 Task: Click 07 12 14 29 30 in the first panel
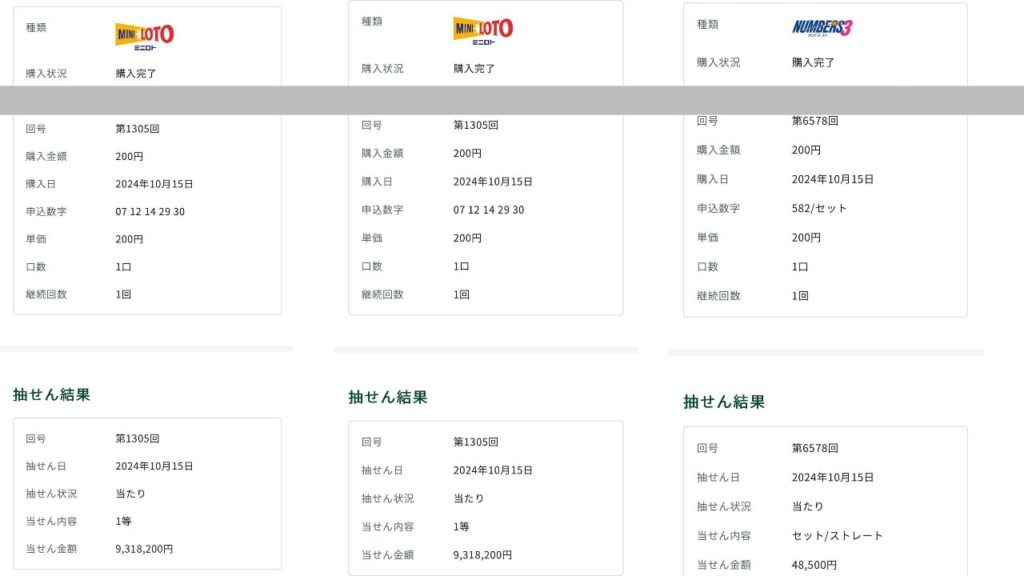click(150, 212)
